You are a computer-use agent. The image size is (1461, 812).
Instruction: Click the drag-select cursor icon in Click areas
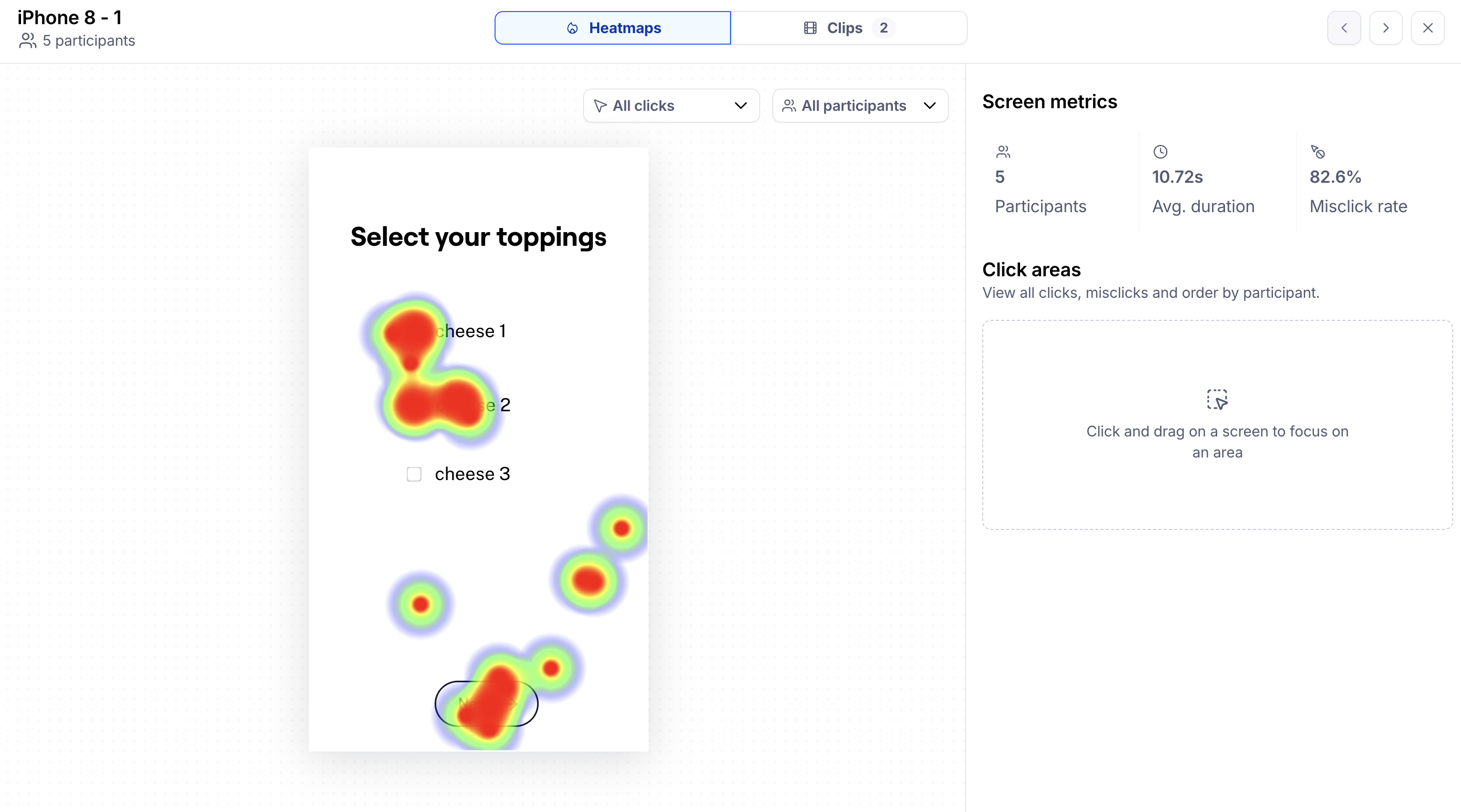(x=1217, y=400)
